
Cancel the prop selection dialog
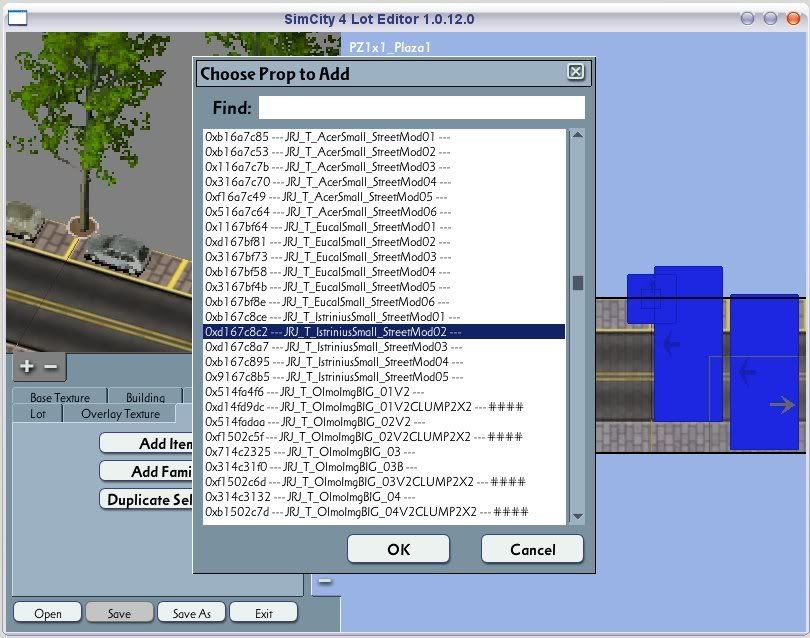click(532, 549)
